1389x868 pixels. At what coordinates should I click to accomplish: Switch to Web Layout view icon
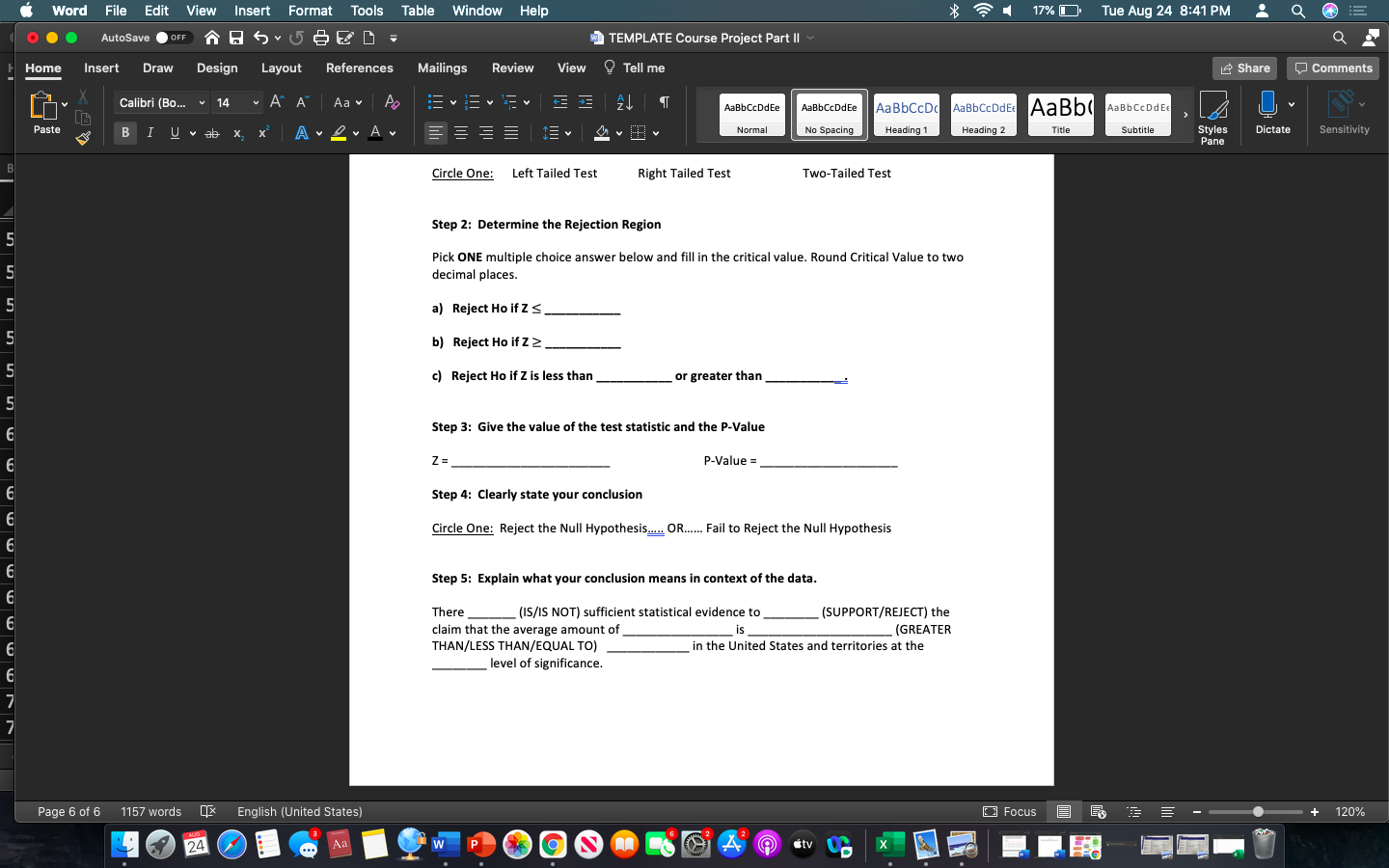[1098, 812]
